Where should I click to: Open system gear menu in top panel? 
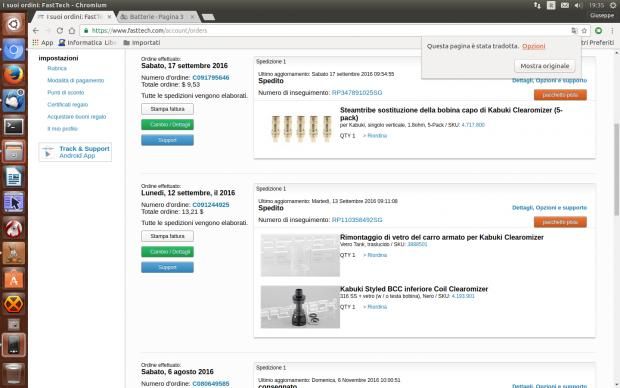(x=612, y=5)
